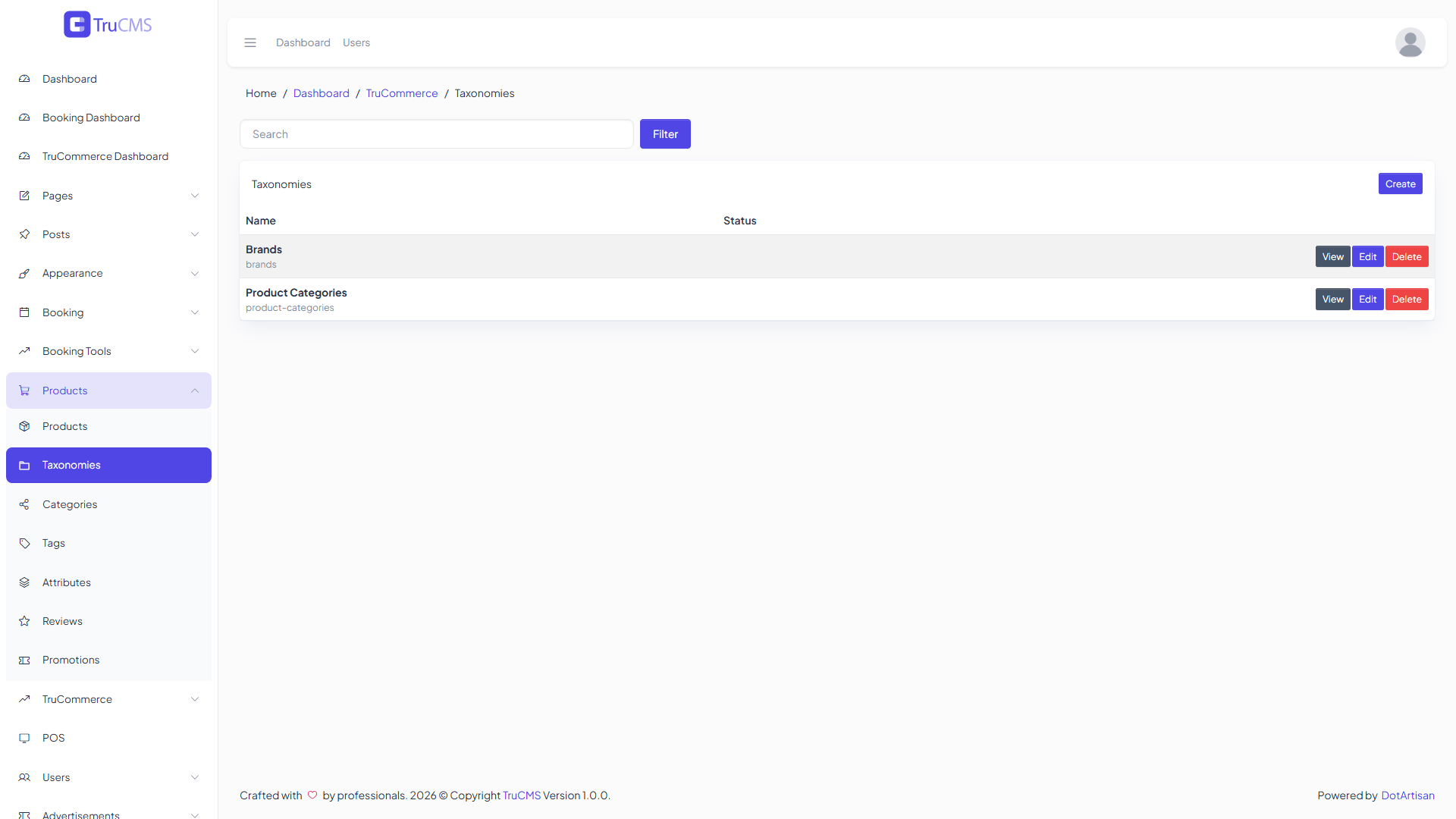The height and width of the screenshot is (819, 1456).
Task: Click the Booking Dashboard gauge icon
Action: click(x=24, y=118)
